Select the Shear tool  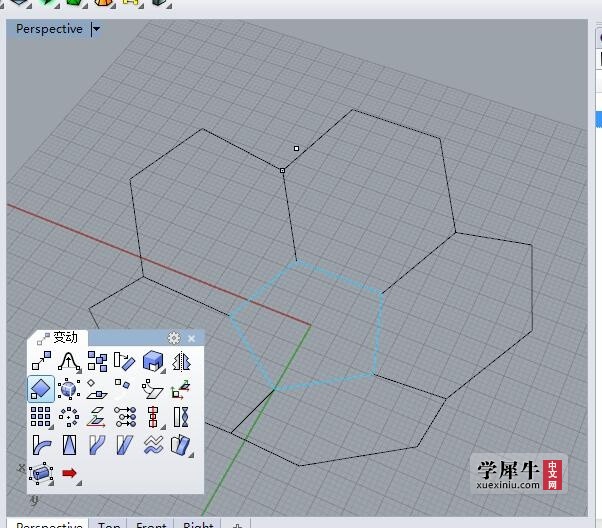pos(125,445)
